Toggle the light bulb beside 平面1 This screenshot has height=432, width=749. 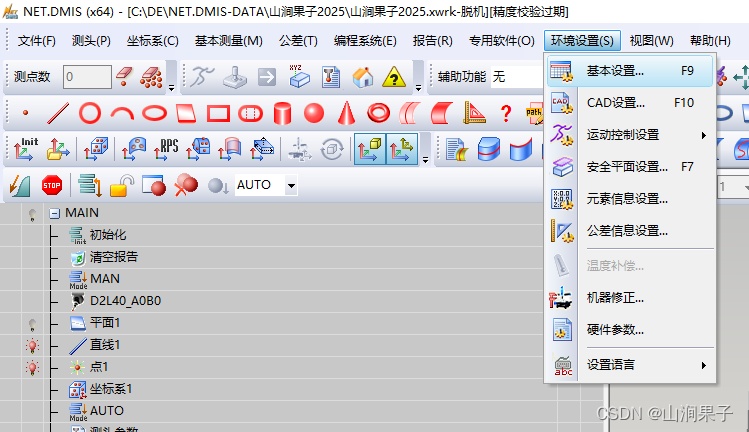[x=32, y=324]
